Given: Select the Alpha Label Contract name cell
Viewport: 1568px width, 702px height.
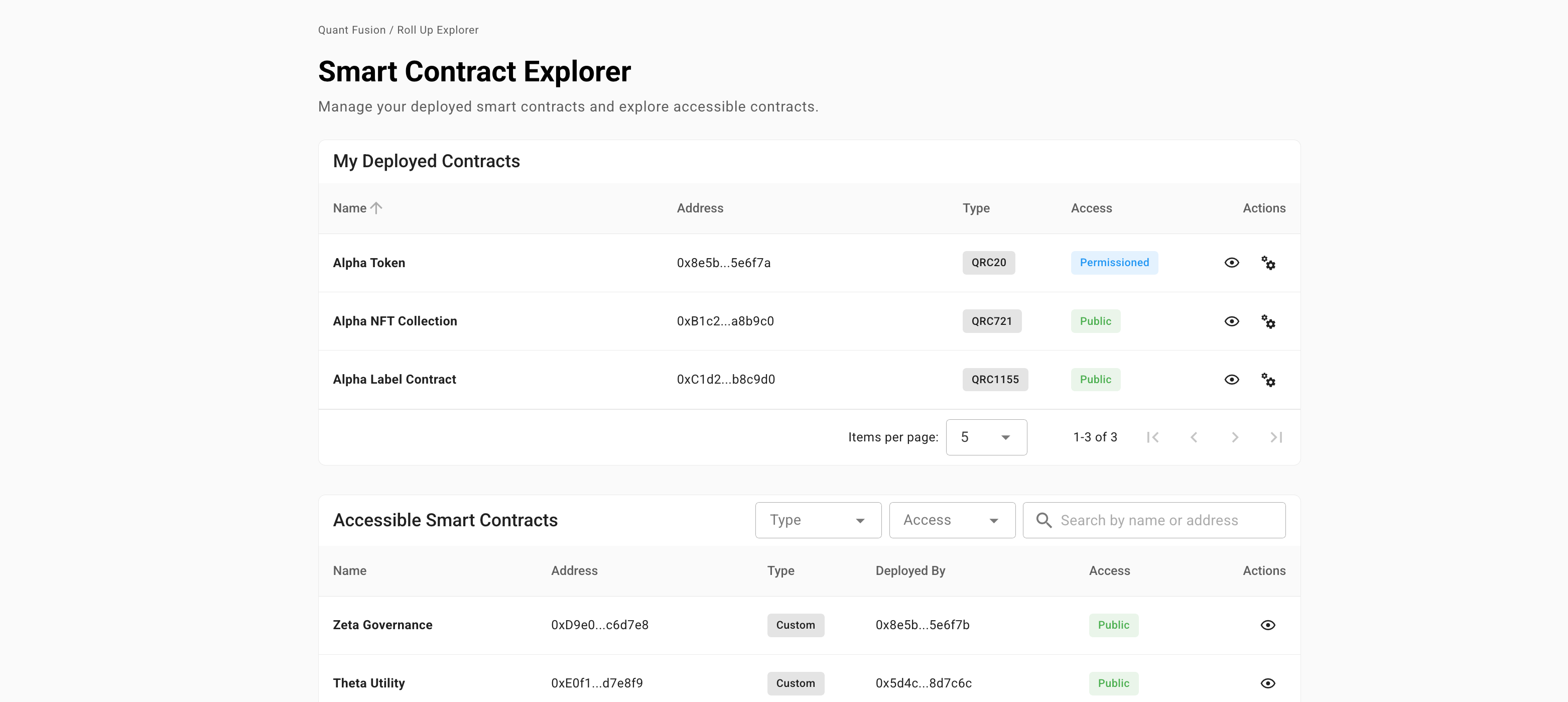Looking at the screenshot, I should 395,379.
